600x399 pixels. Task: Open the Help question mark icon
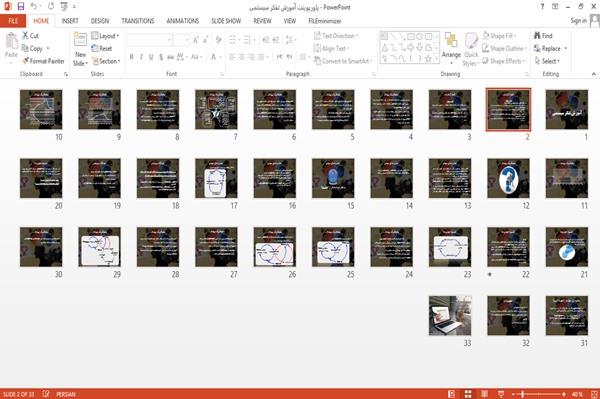click(542, 7)
